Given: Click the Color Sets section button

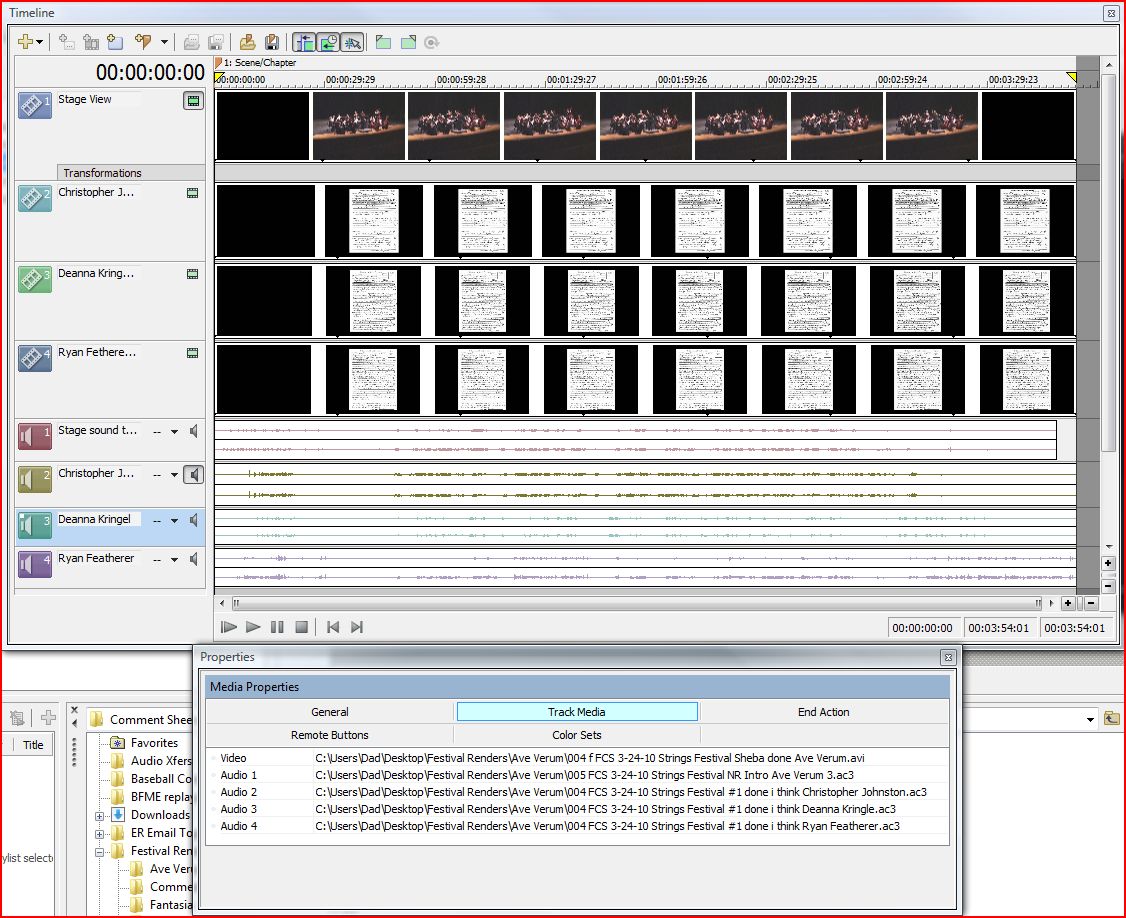Looking at the screenshot, I should (576, 735).
